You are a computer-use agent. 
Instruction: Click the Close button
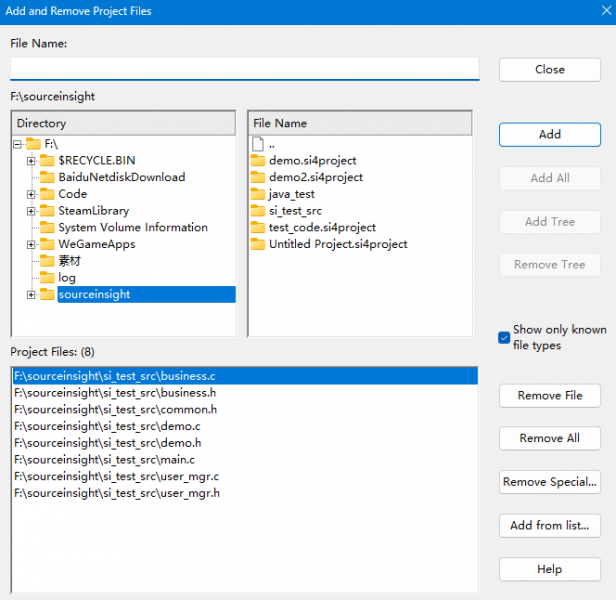coord(550,70)
